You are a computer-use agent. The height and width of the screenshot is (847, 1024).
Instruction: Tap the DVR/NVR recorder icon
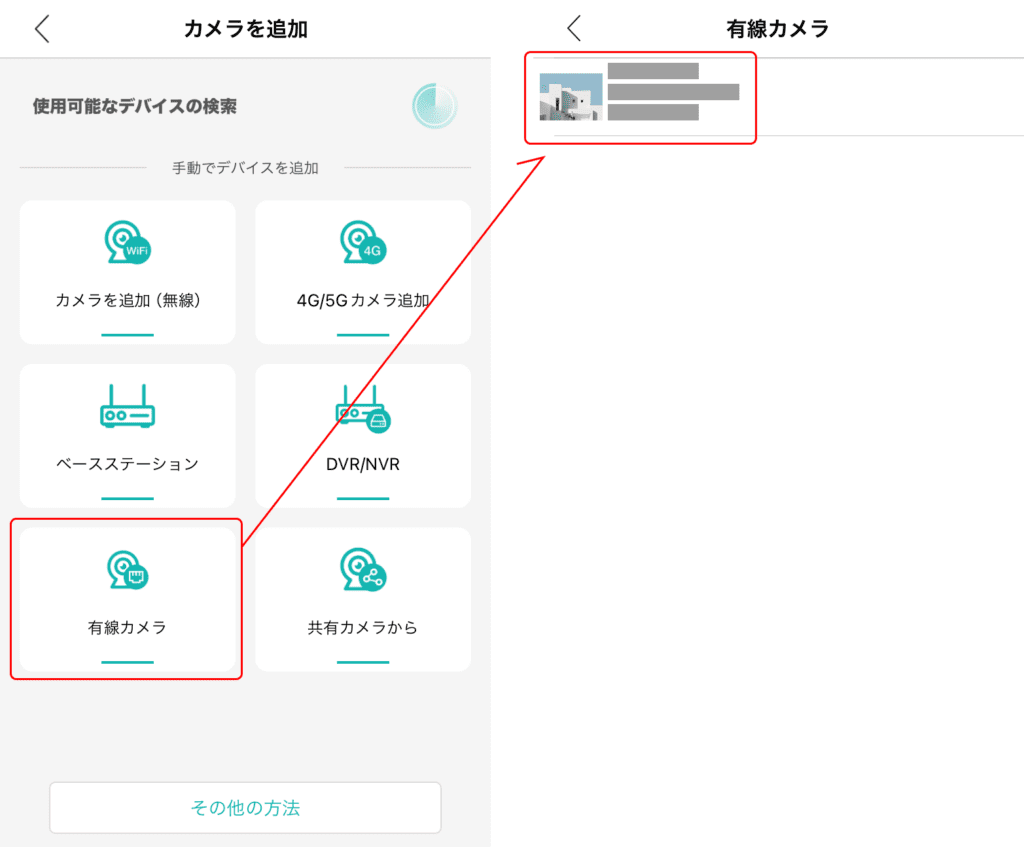[x=363, y=407]
